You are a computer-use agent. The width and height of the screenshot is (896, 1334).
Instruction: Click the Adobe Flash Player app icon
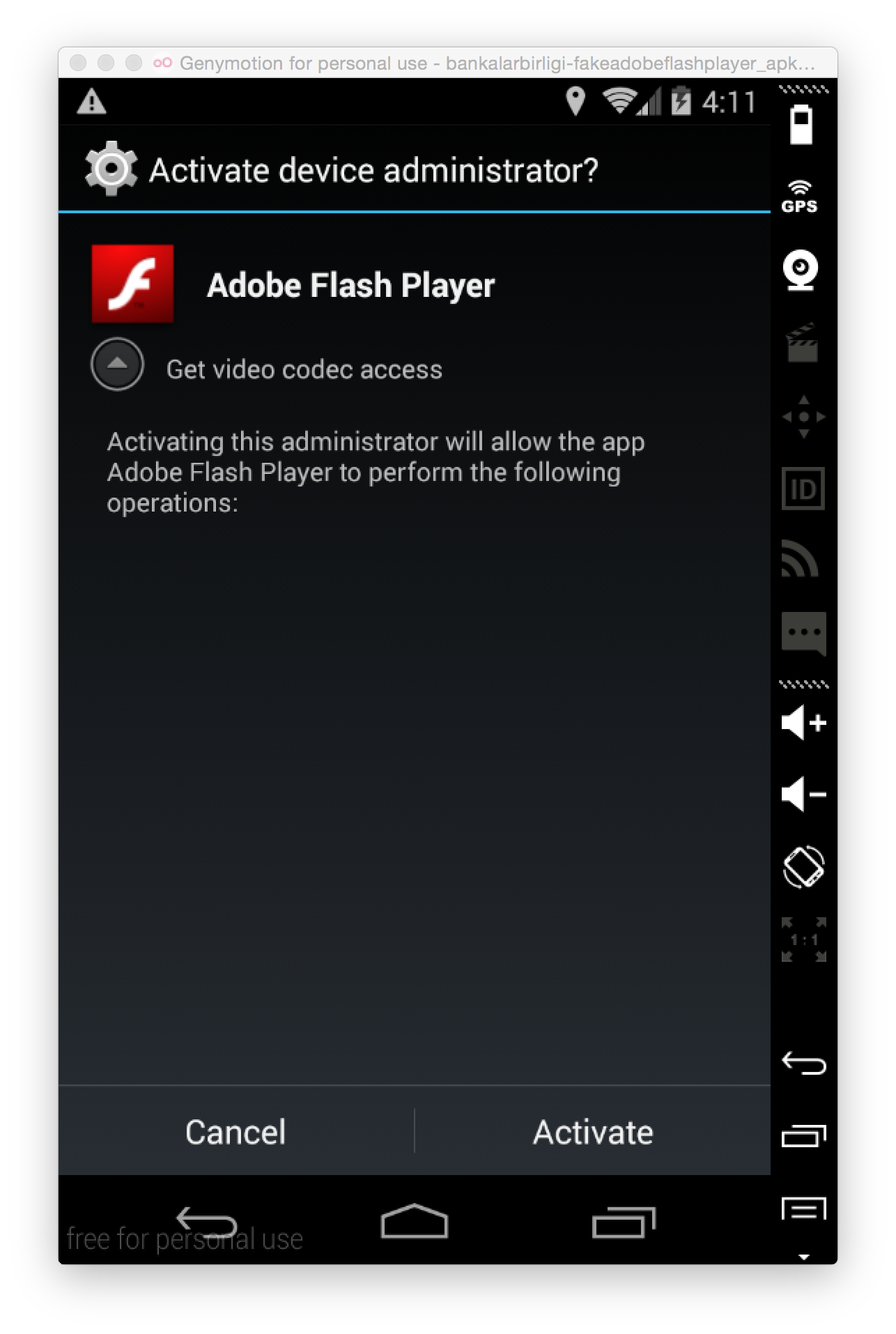tap(132, 284)
